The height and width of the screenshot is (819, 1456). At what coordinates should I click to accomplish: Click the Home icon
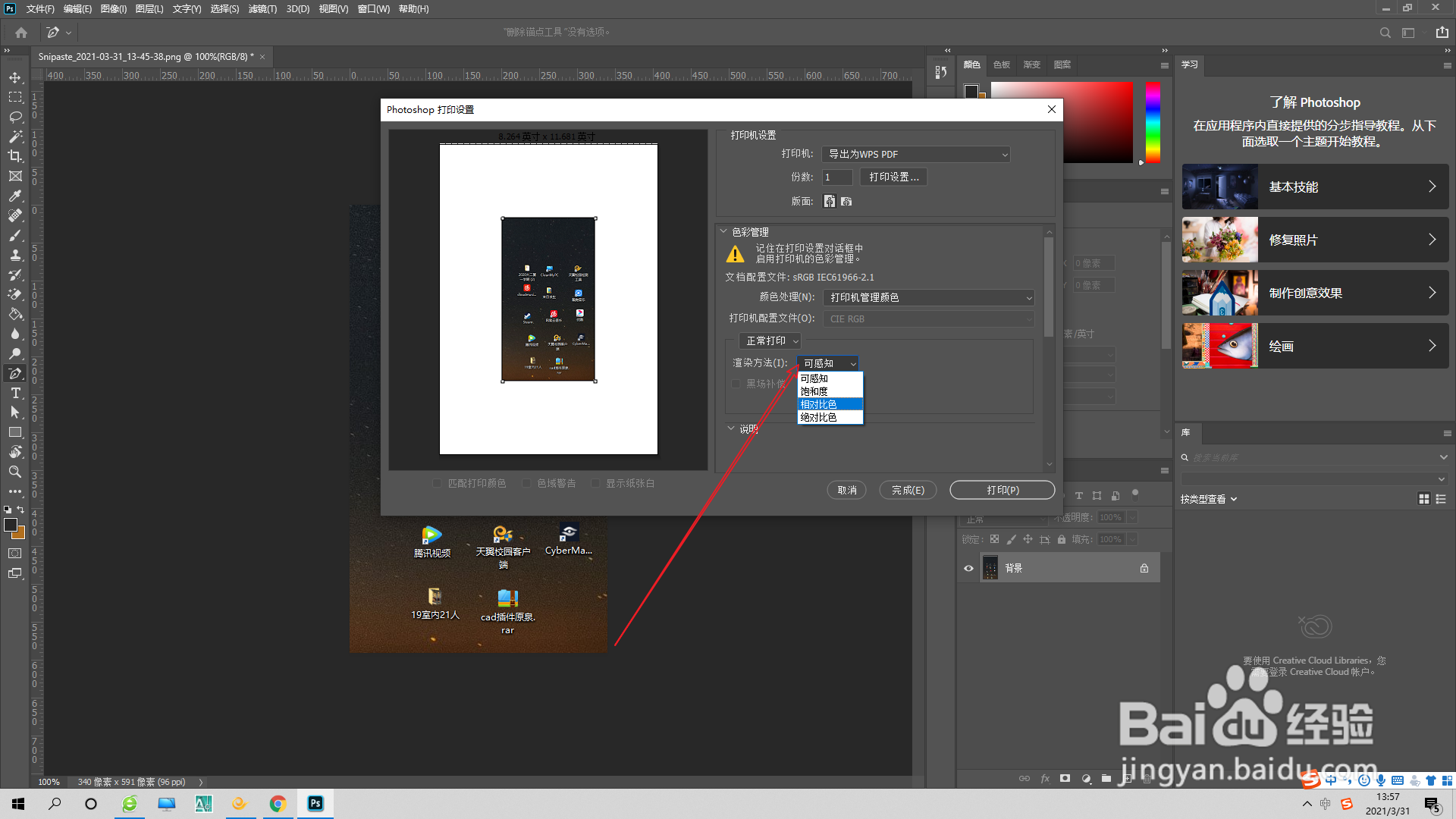[x=21, y=33]
